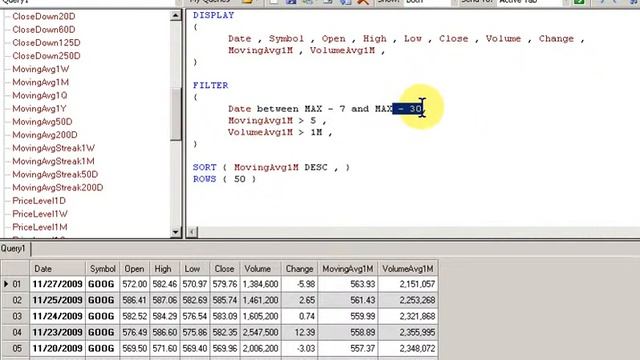Select MovingAvg1W in the field list
This screenshot has width=640, height=360.
tap(41, 69)
